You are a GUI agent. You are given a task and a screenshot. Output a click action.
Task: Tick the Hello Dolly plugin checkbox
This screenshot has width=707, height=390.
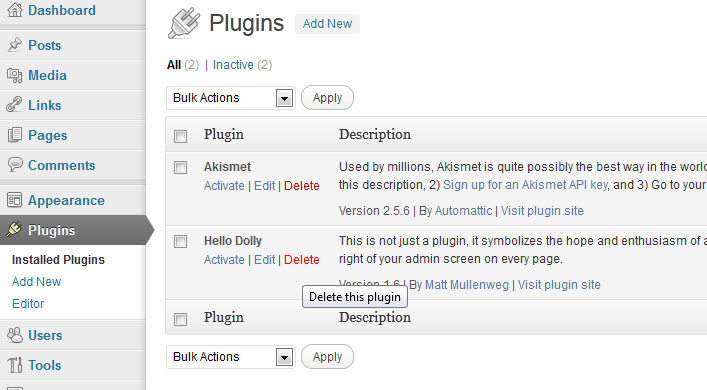[180, 242]
